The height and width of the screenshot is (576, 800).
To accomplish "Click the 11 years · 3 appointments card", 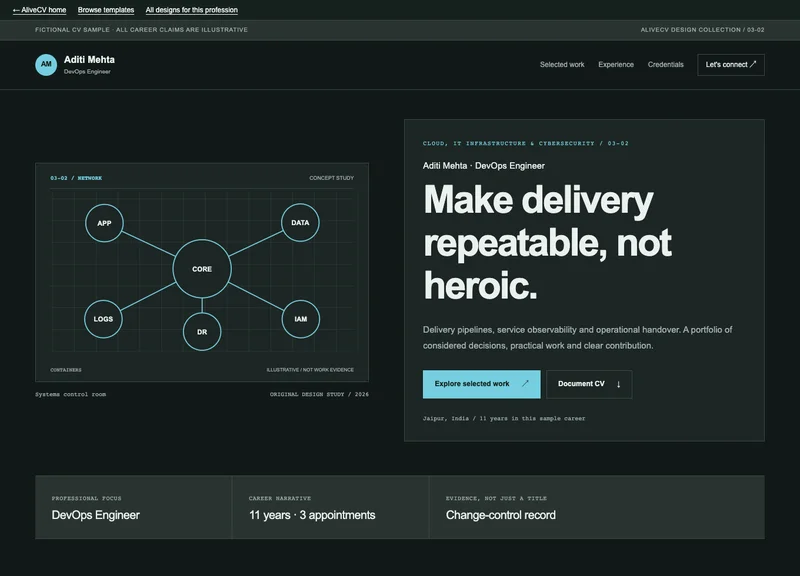I will click(x=331, y=507).
